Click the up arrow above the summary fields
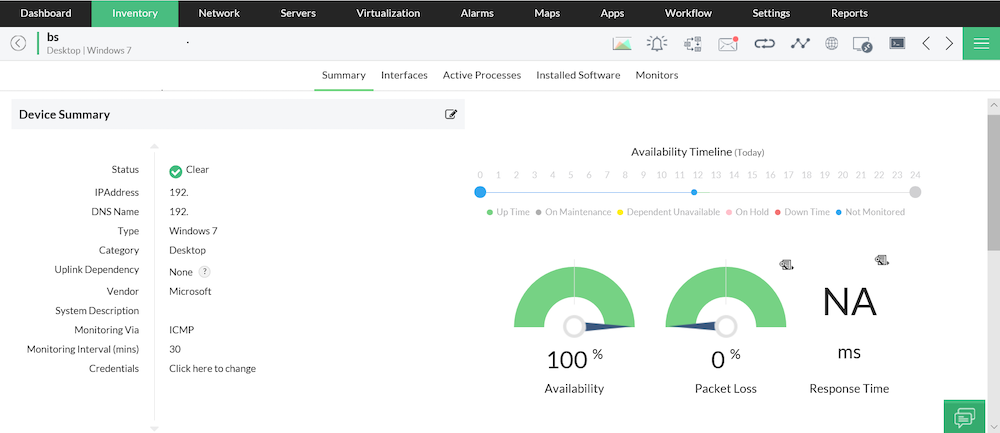 (154, 147)
